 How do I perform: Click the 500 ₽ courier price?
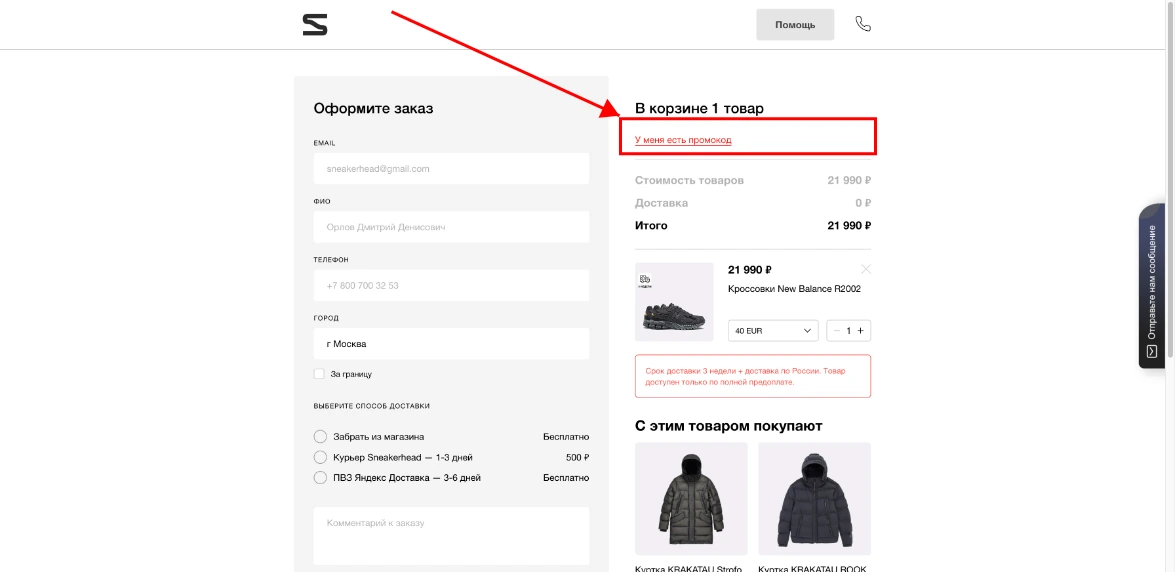[x=578, y=457]
